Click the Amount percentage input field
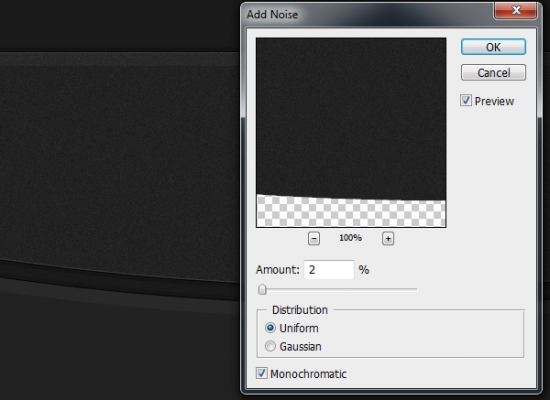 click(329, 270)
